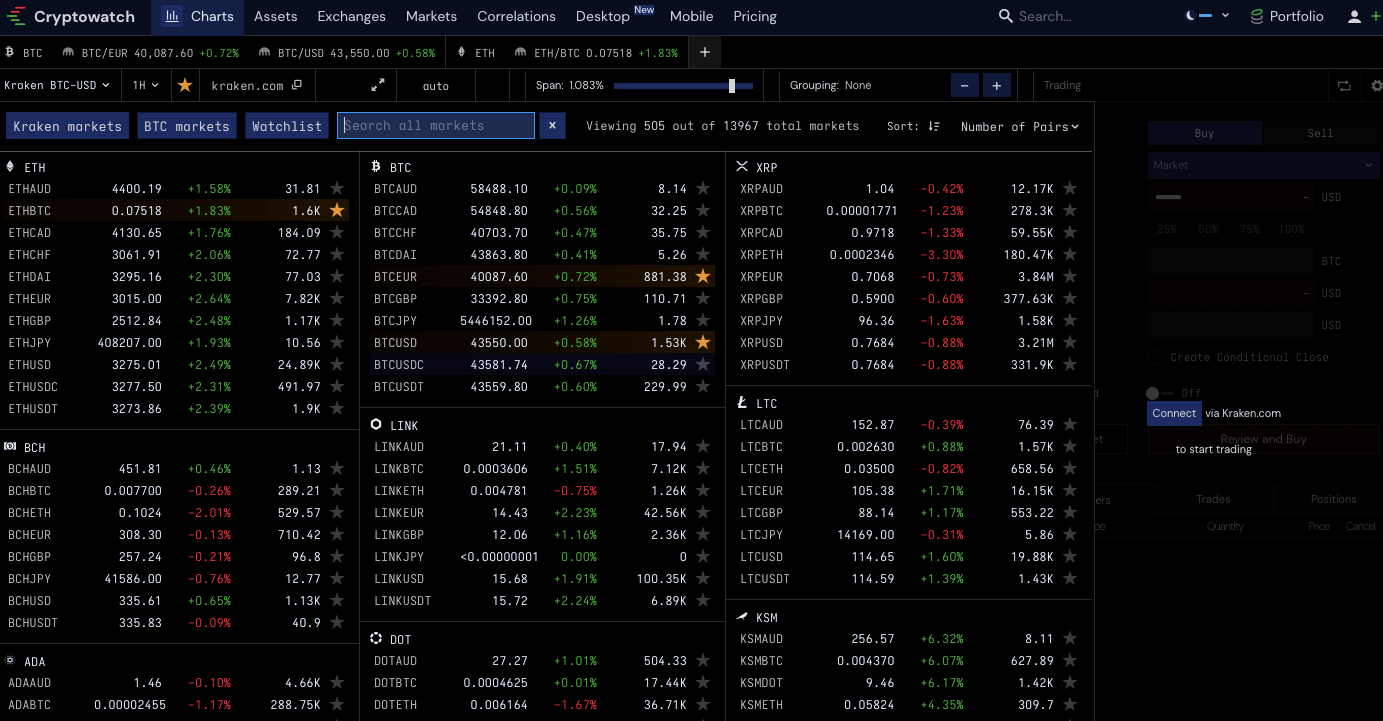The width and height of the screenshot is (1383, 721).
Task: Star the LTCUSDT market
Action: click(x=1070, y=578)
